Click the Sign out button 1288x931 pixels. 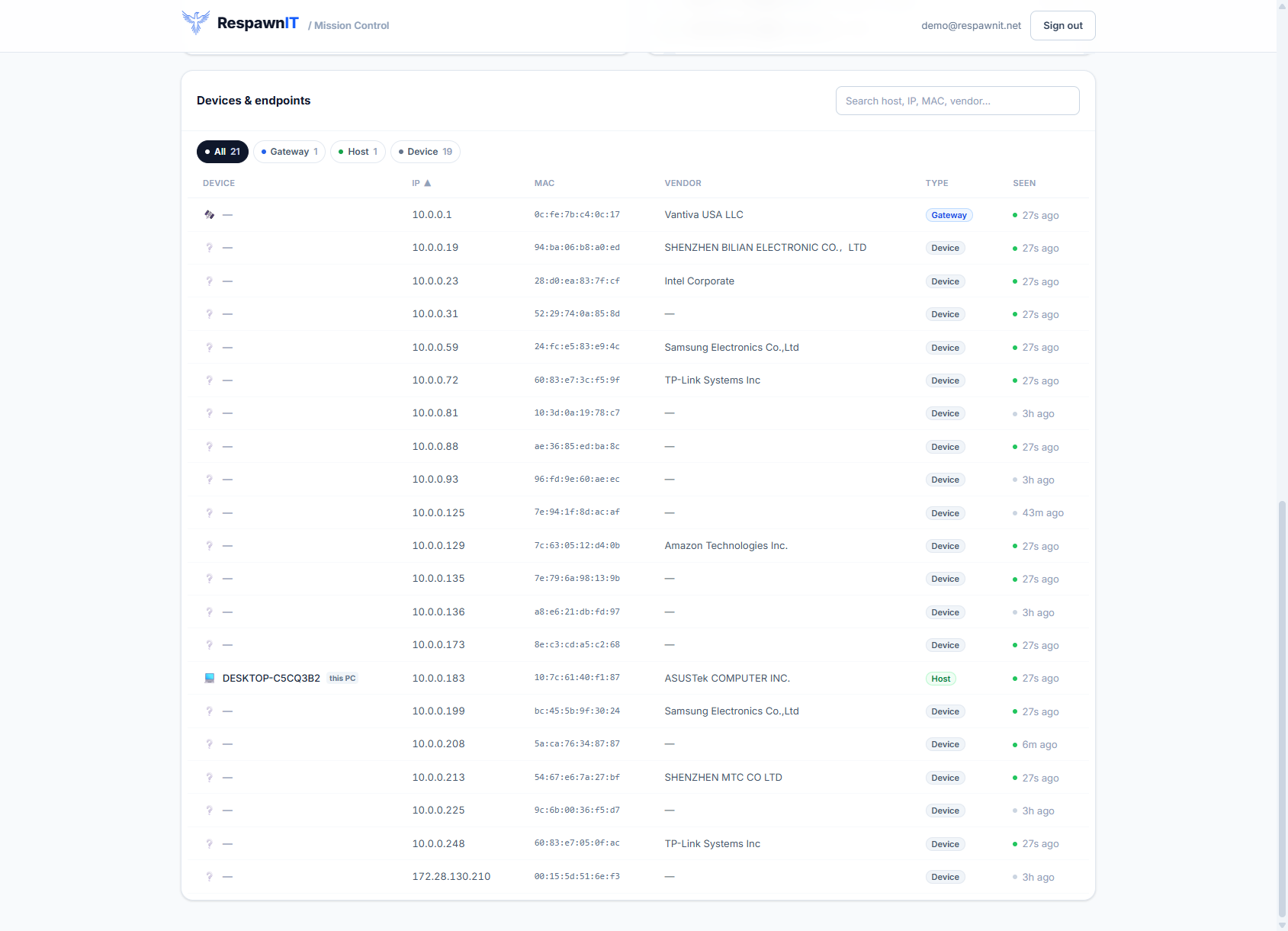[x=1063, y=25]
